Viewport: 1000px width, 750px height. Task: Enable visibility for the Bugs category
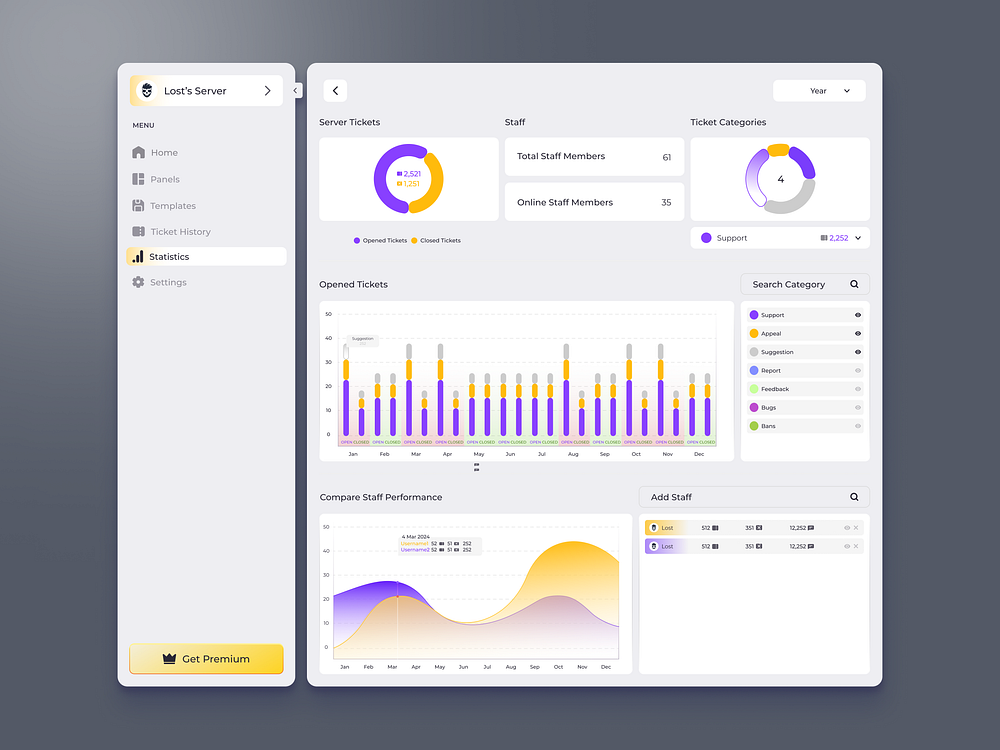(x=860, y=407)
